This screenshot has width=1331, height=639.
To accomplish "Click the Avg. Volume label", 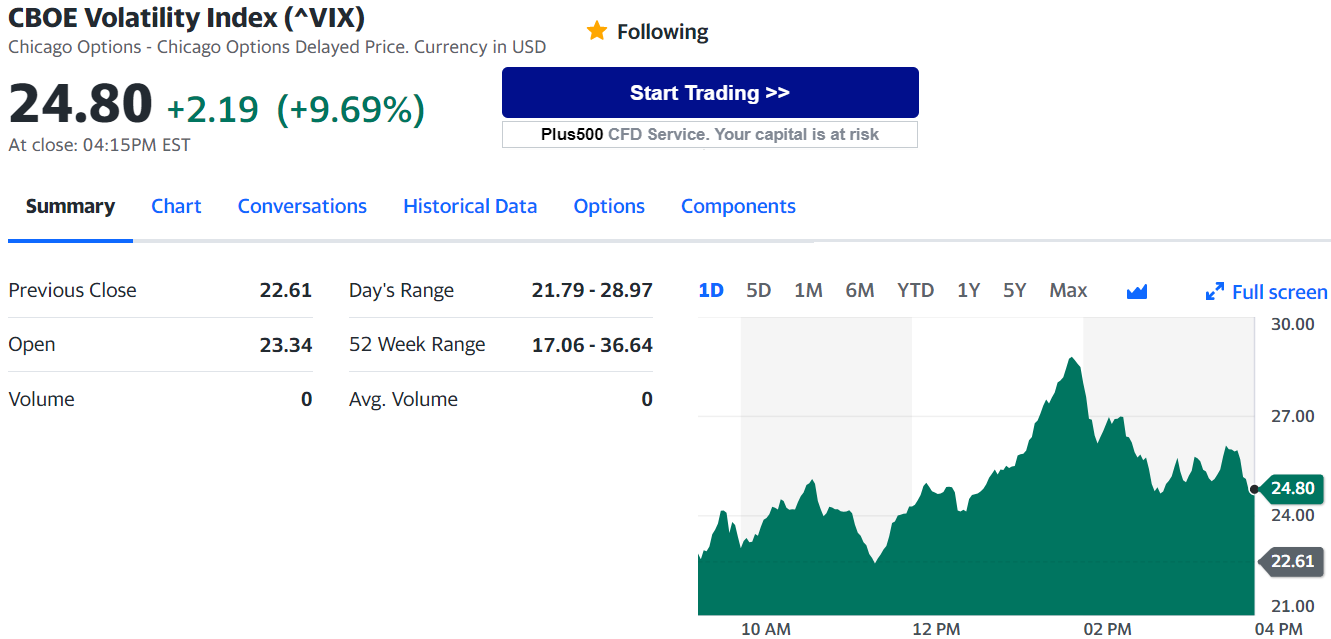I will tap(403, 399).
